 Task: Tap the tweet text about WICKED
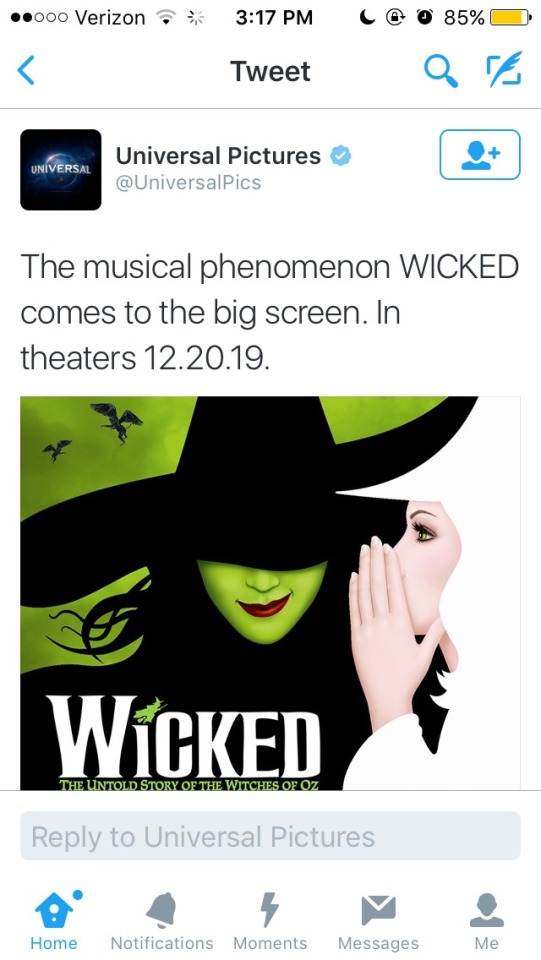pyautogui.click(x=270, y=312)
